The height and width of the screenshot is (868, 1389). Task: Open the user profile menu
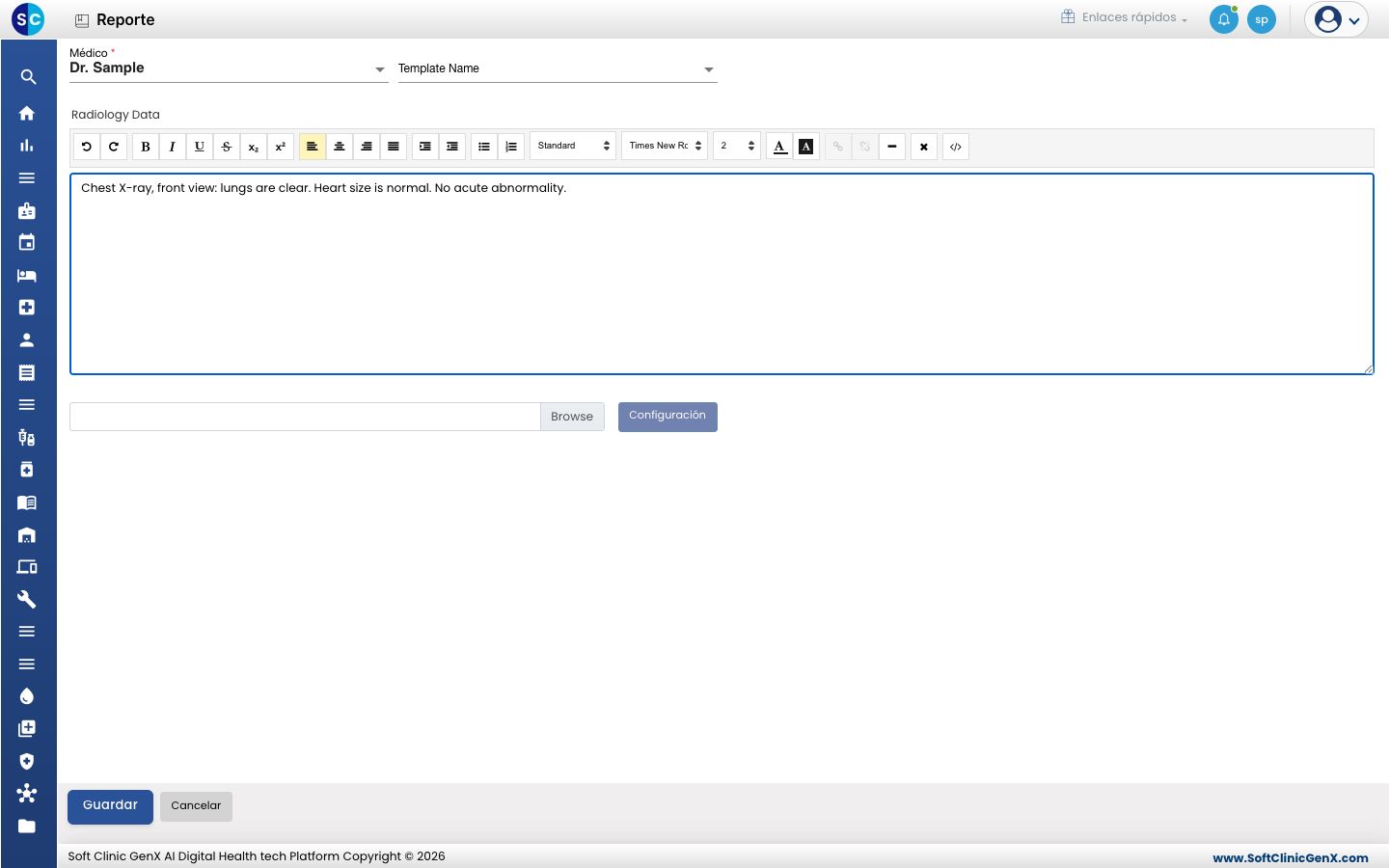(1336, 19)
